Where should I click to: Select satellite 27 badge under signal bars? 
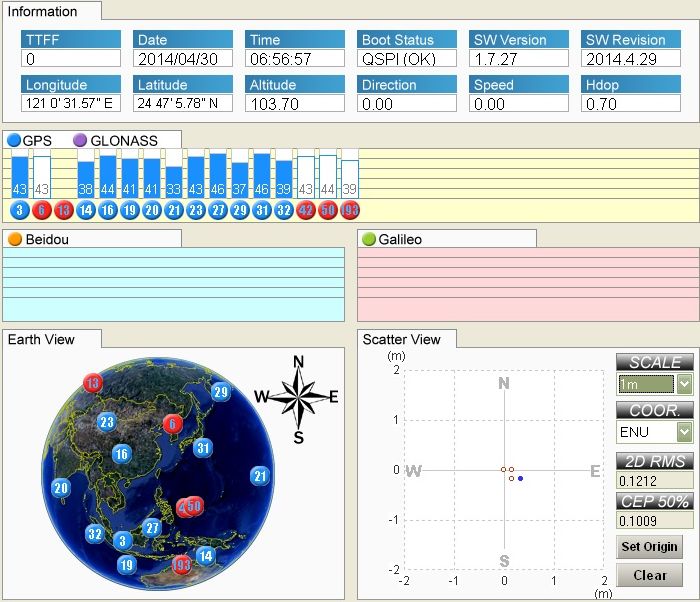[x=217, y=210]
